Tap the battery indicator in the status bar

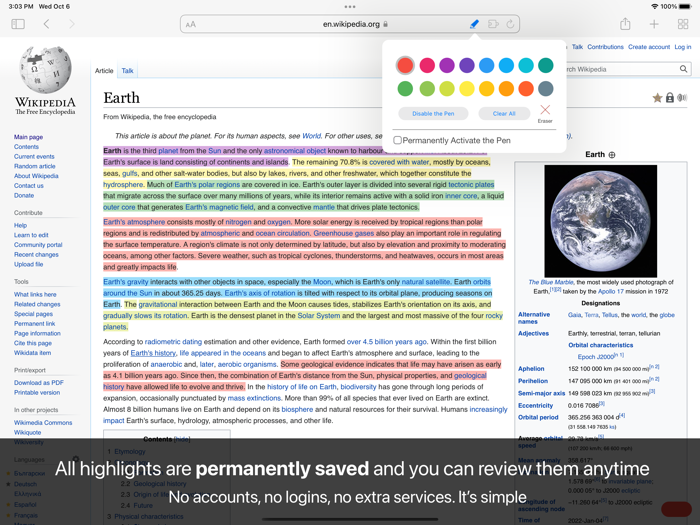[x=685, y=7]
